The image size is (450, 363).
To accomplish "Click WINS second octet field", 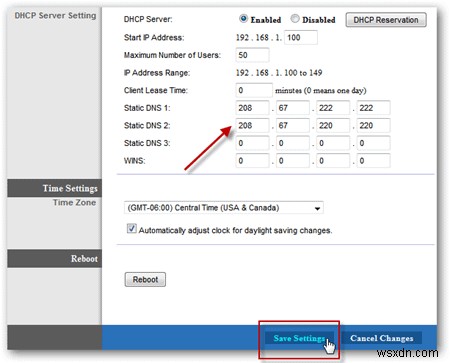I will (x=293, y=161).
